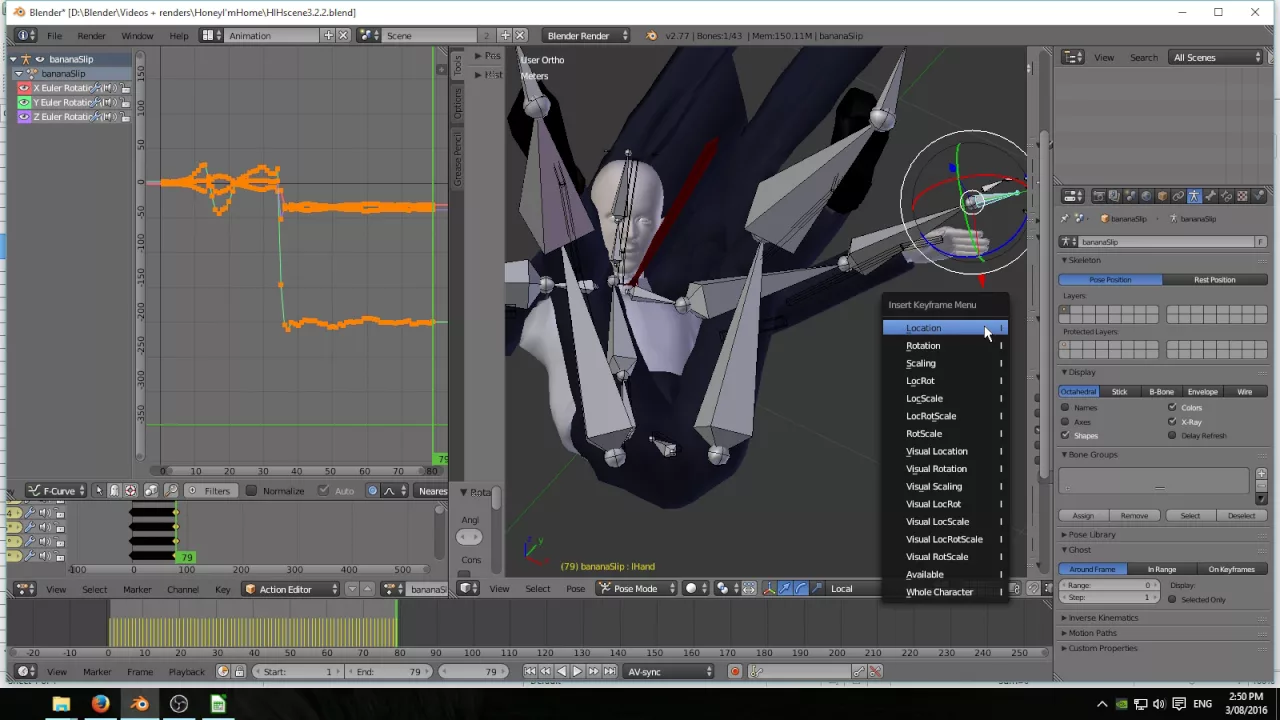Click the delete keyframe icon in timeline
Screen dimensions: 1280x720
click(875, 672)
